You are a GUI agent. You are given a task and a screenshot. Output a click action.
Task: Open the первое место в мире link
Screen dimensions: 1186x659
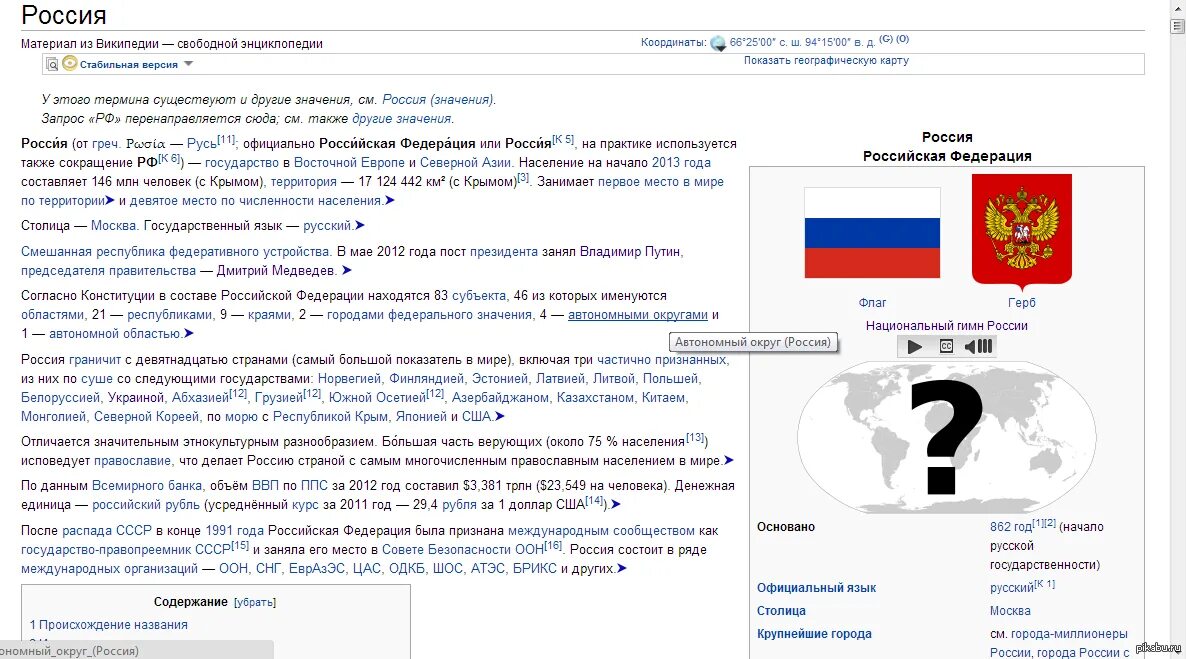pos(660,182)
